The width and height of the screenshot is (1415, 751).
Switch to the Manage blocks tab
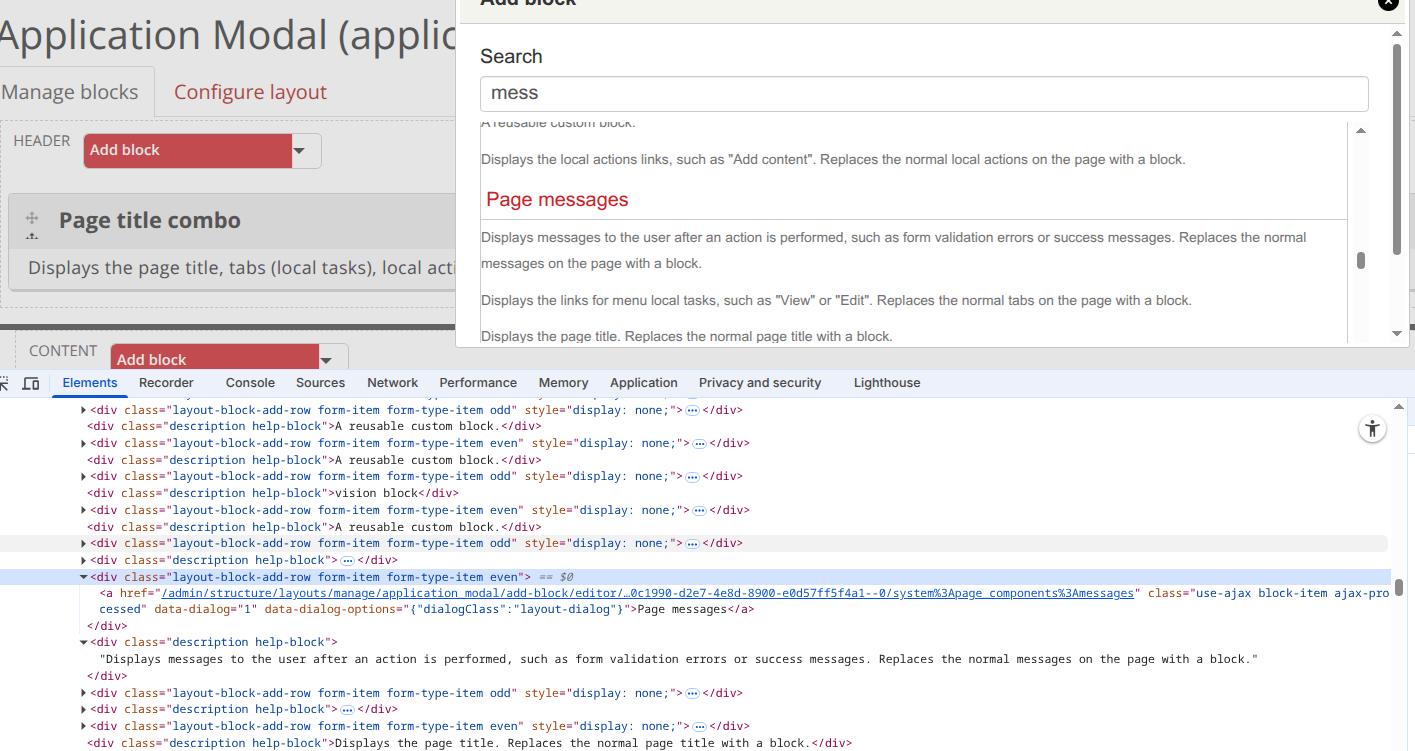point(70,92)
